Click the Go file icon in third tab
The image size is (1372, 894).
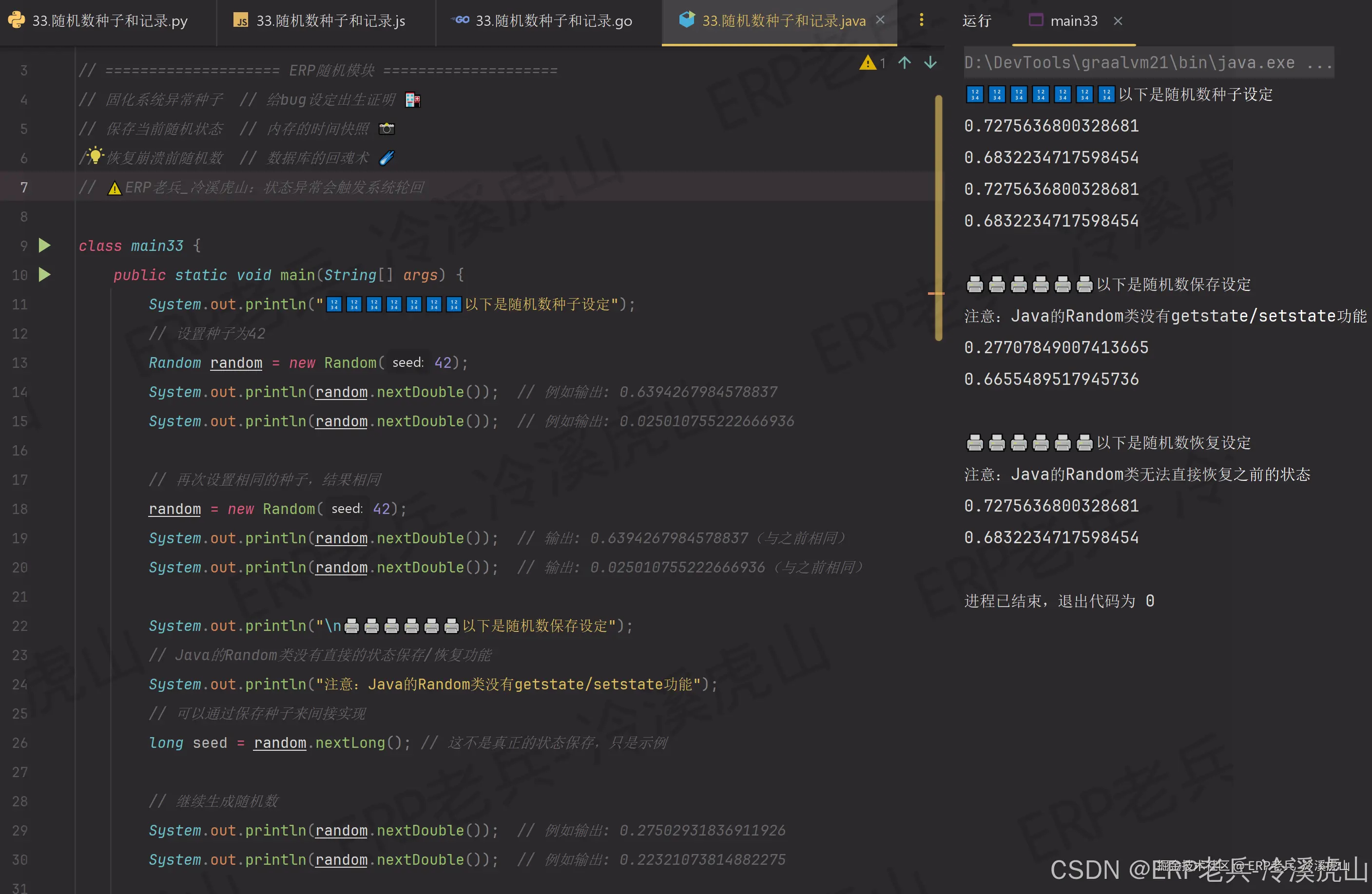click(460, 20)
